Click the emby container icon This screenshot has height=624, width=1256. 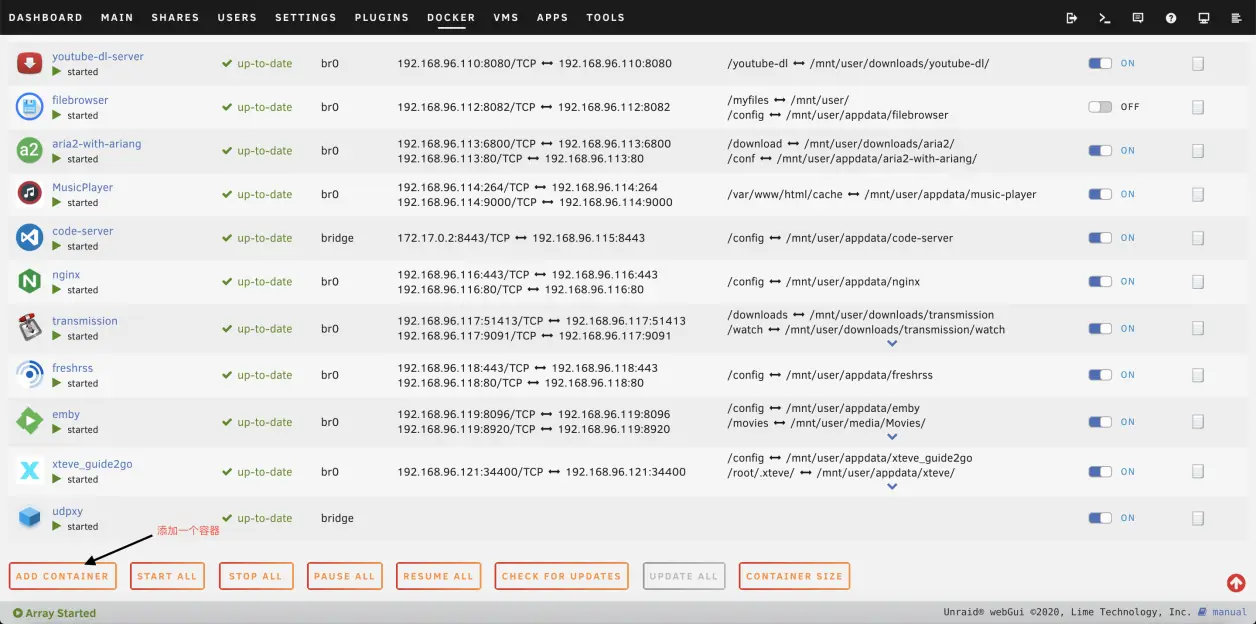[29, 421]
